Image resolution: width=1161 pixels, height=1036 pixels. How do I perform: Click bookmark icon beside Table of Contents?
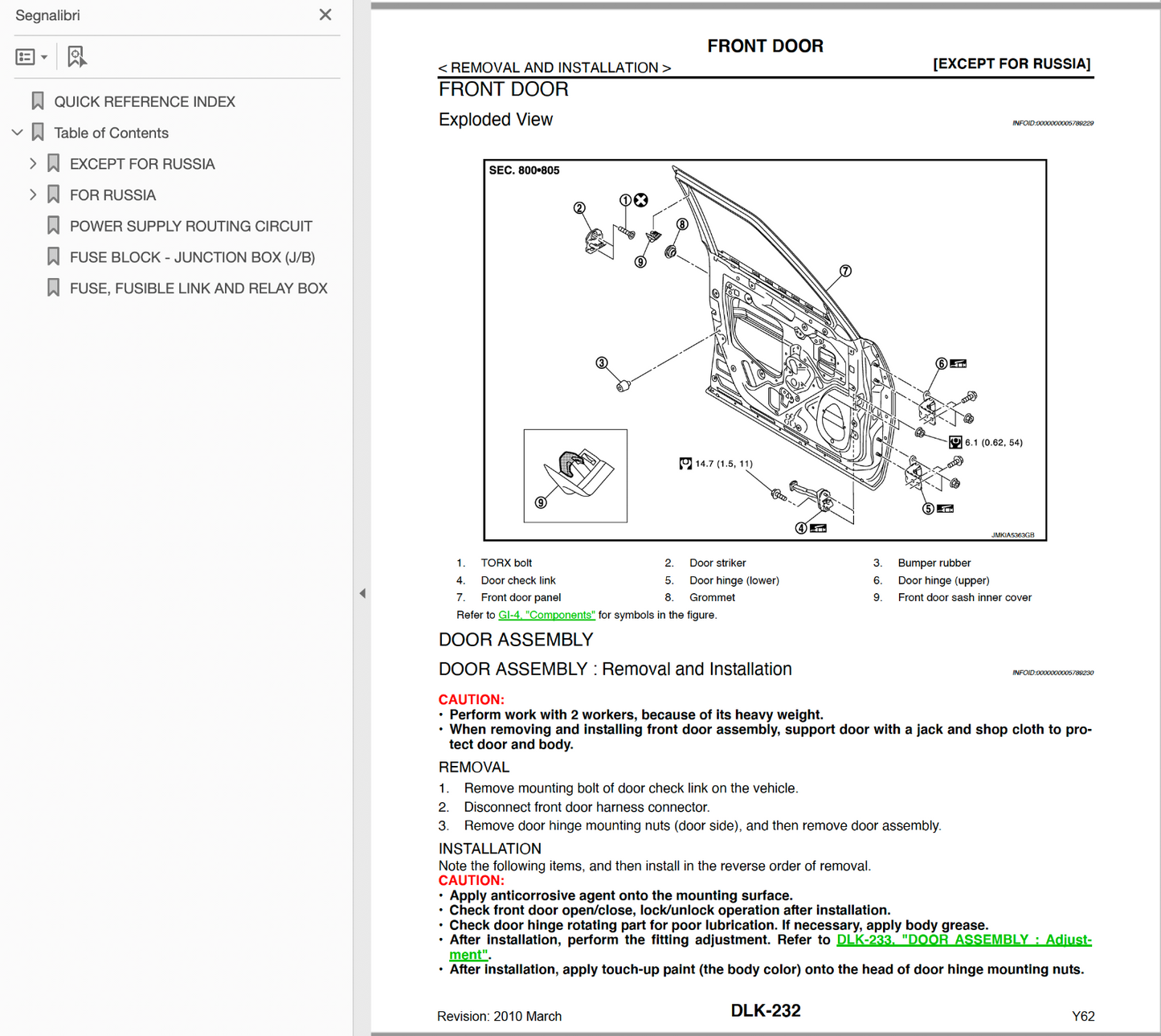(x=38, y=133)
